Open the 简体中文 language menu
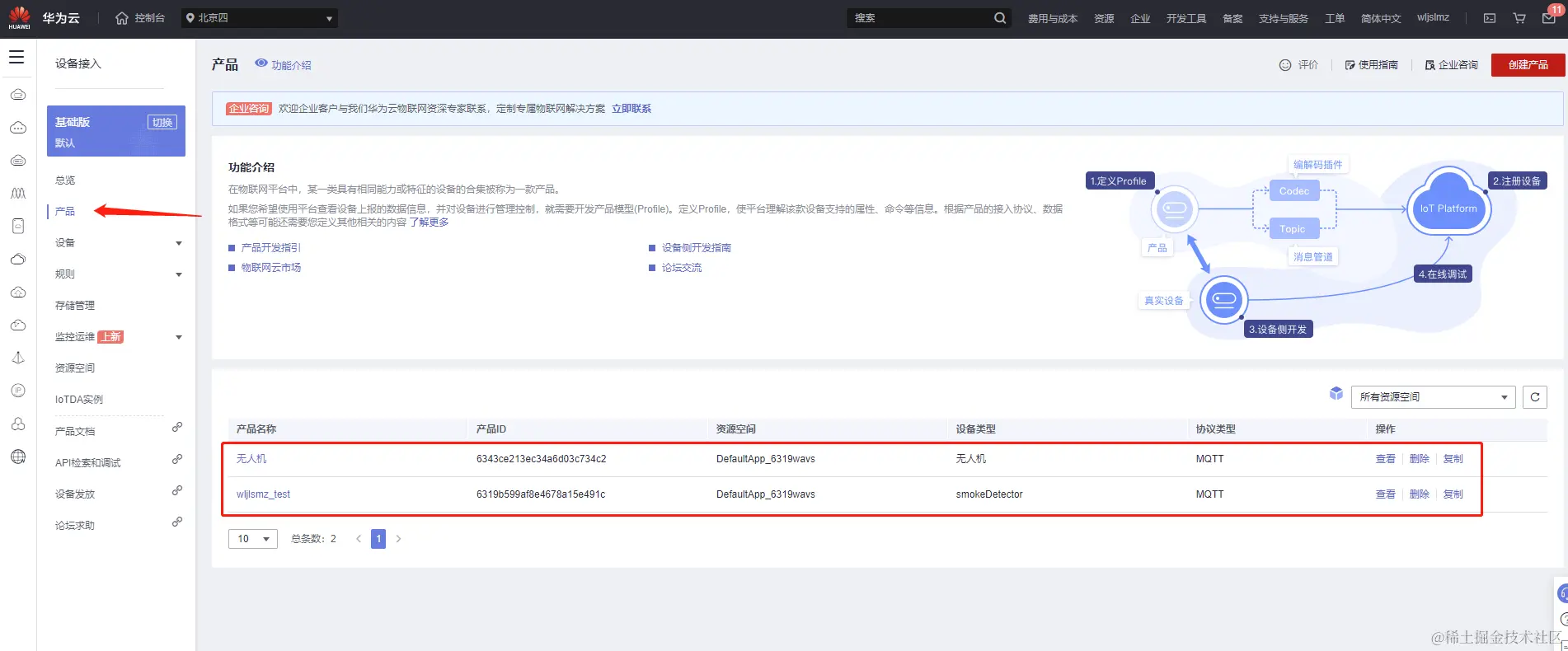 click(1381, 18)
